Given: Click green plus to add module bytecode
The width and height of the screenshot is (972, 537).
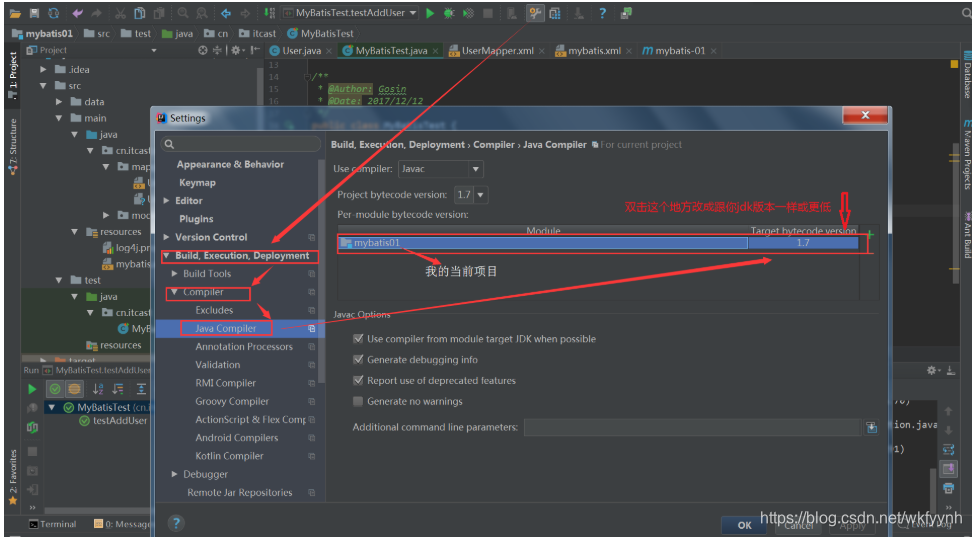Looking at the screenshot, I should pyautogui.click(x=870, y=234).
